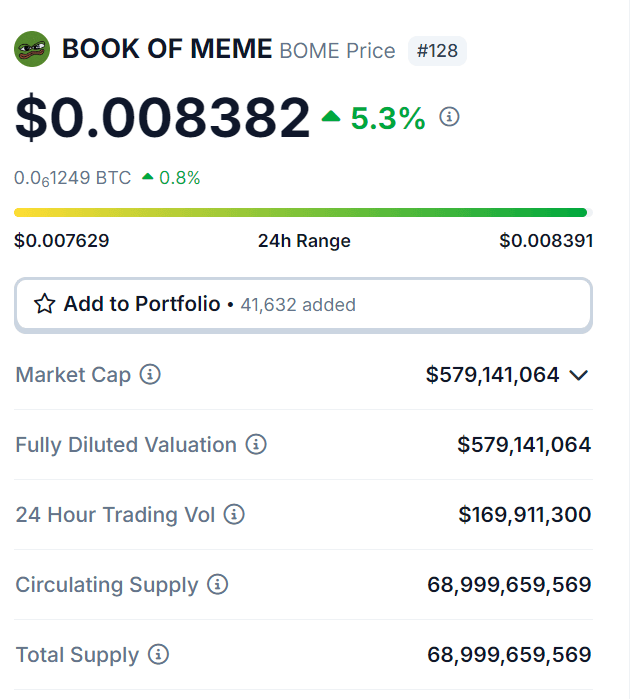633x699 pixels.
Task: Click the star icon in Add to Portfolio
Action: coord(44,305)
